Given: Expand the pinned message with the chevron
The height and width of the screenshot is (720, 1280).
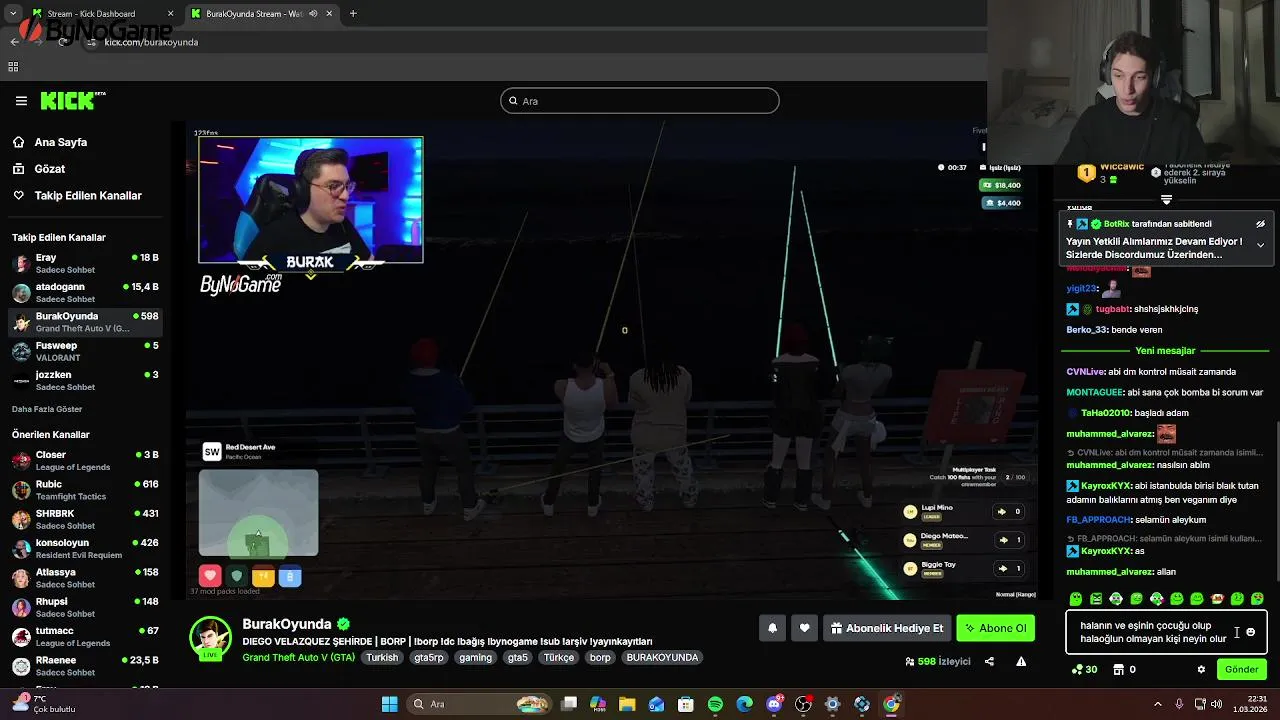Looking at the screenshot, I should [1260, 245].
